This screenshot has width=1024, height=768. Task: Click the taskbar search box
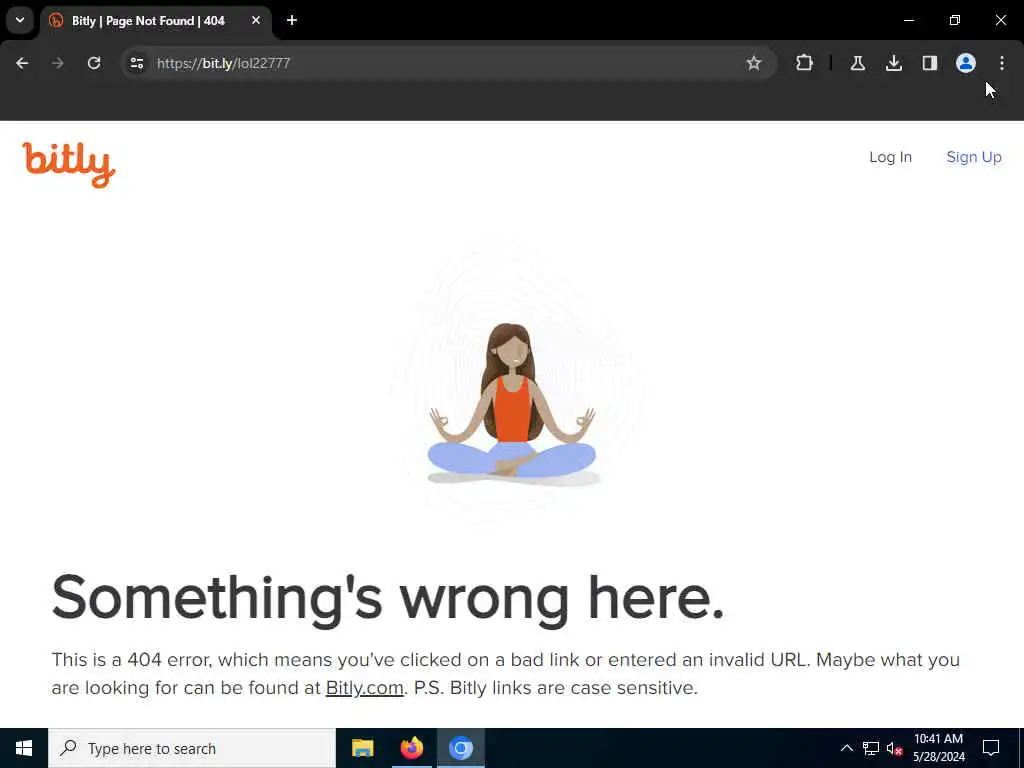pos(192,748)
